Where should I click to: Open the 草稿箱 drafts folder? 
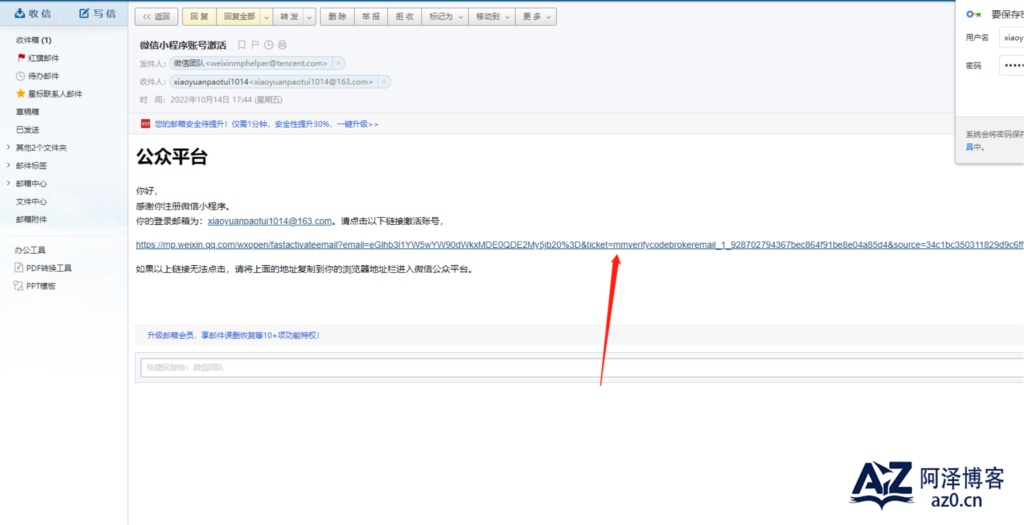point(27,112)
